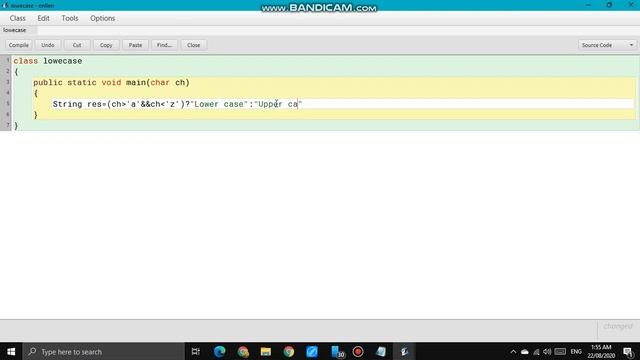The width and height of the screenshot is (640, 360).
Task: Open the Tools menu
Action: tap(70, 18)
